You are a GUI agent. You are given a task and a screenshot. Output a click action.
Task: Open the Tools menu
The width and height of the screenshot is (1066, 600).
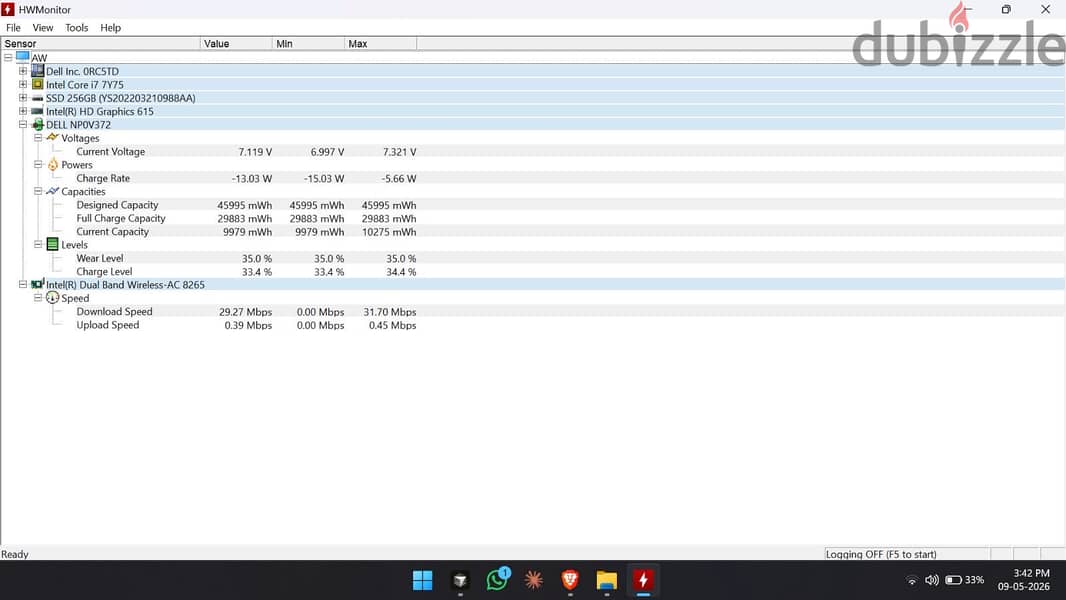[77, 28]
